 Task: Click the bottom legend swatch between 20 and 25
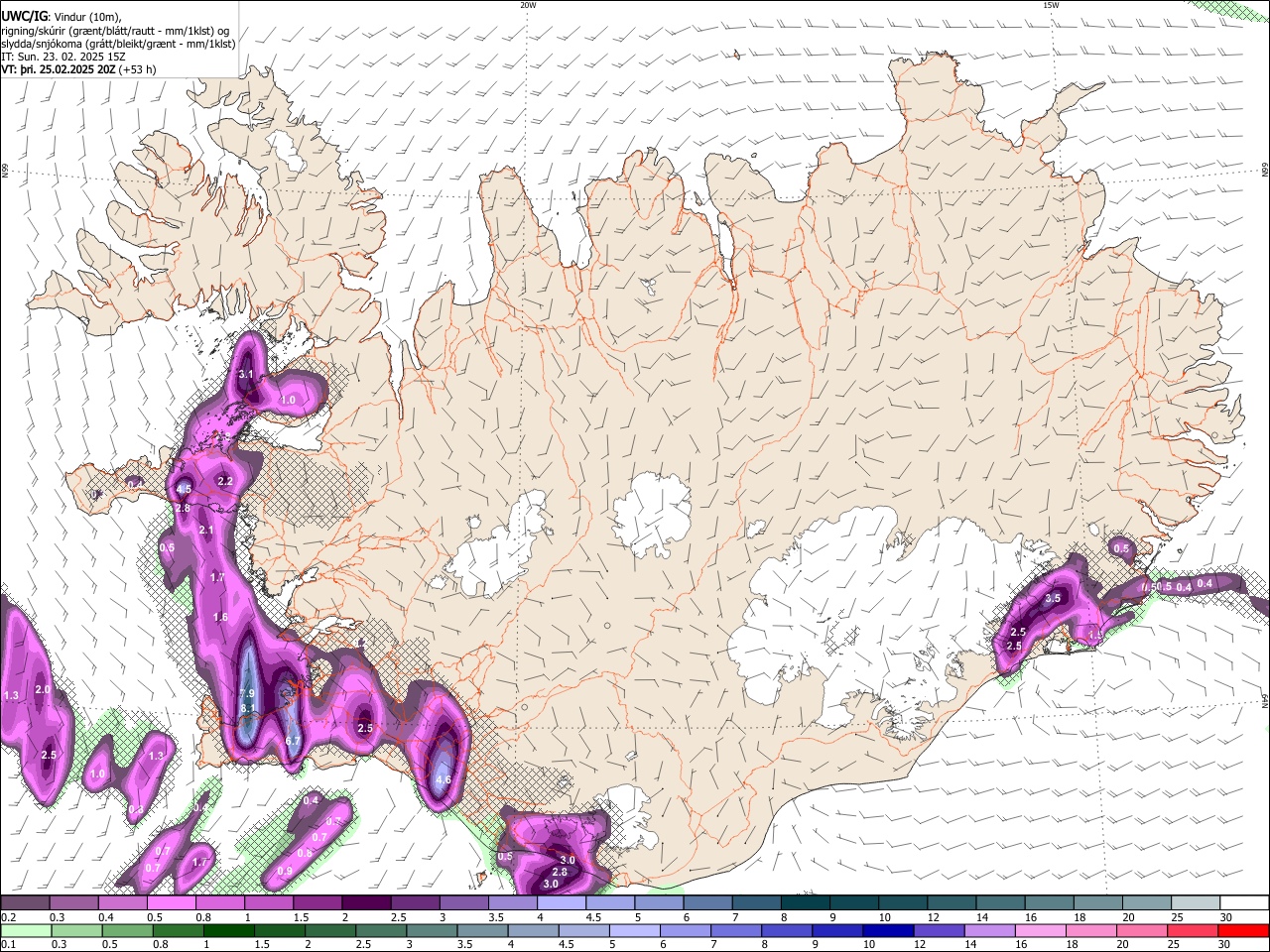tap(1144, 930)
